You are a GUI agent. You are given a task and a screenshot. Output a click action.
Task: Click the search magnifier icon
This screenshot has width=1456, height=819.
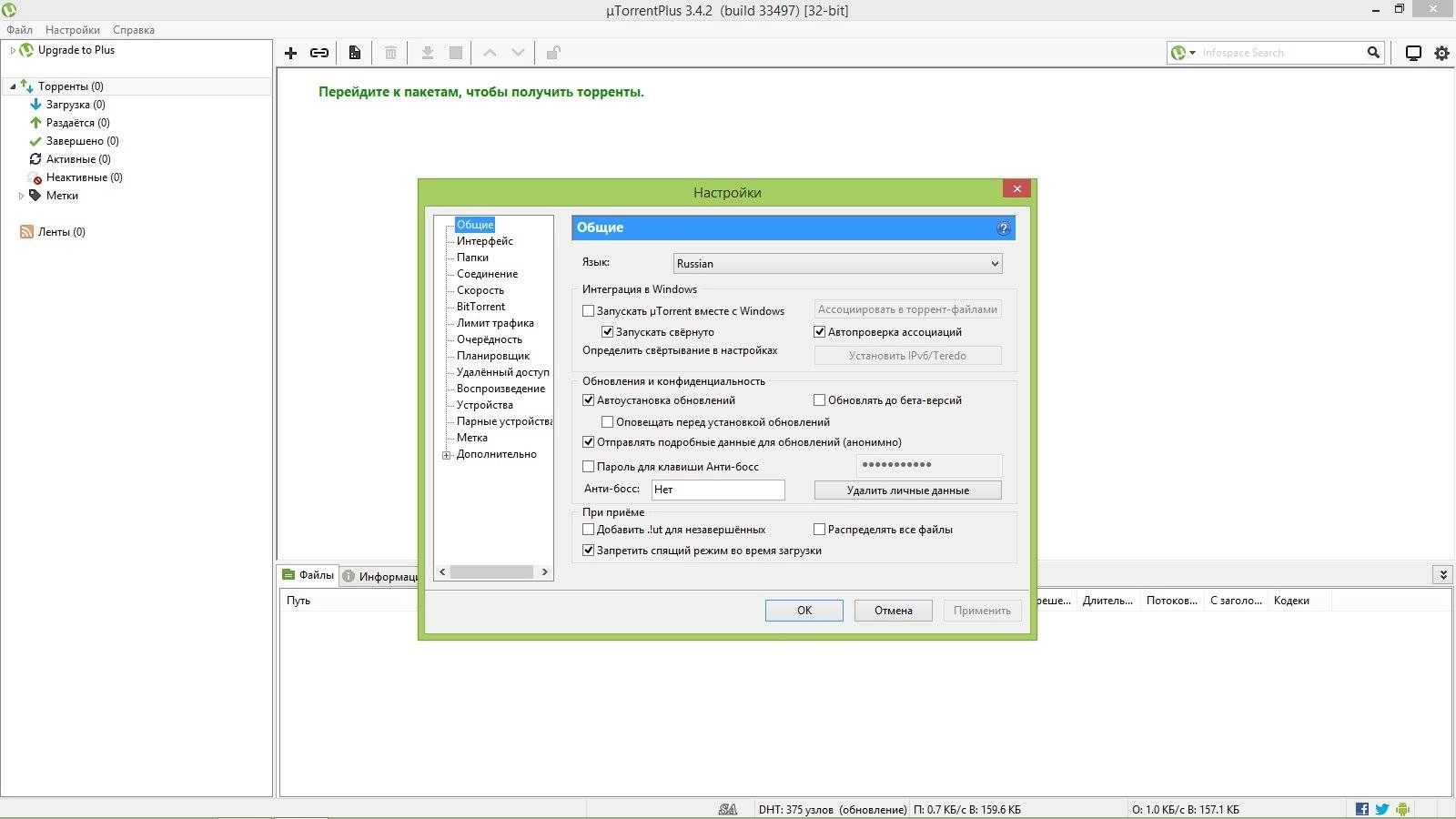1373,53
